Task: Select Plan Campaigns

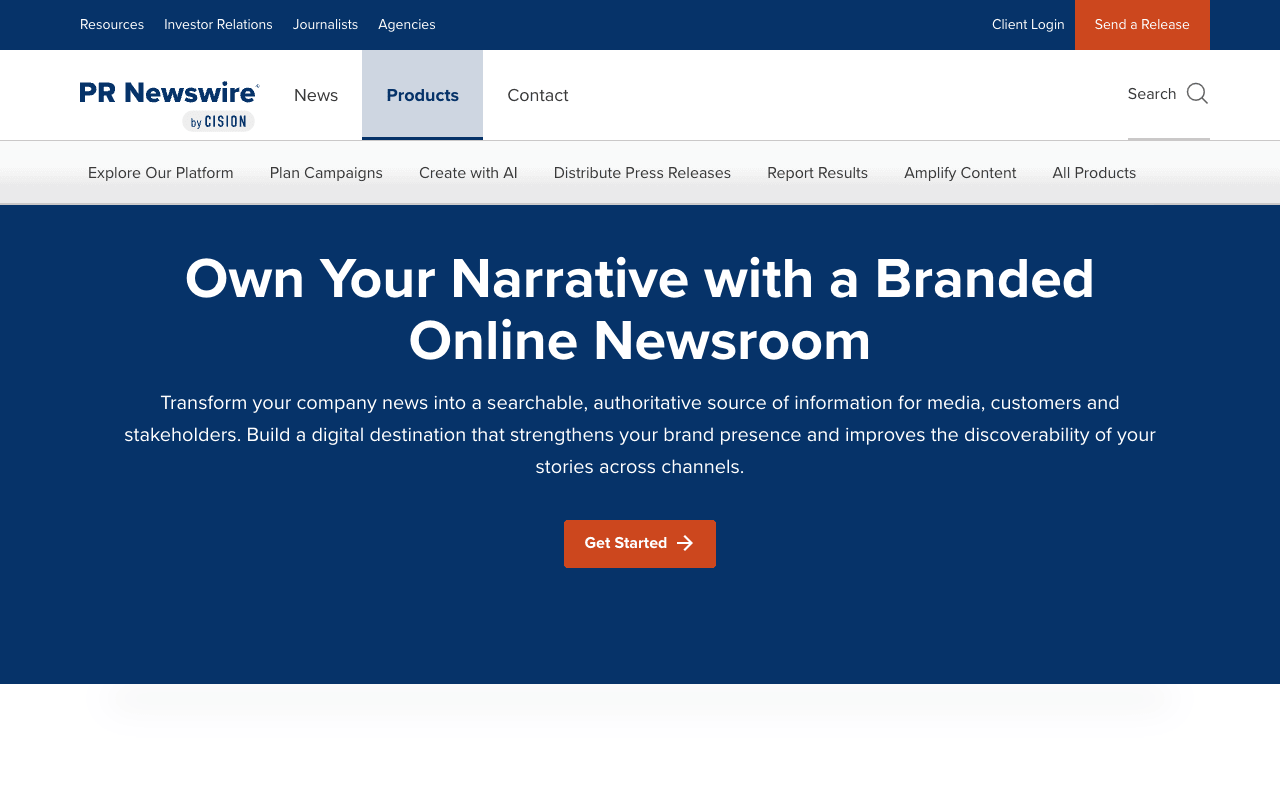Action: pos(326,173)
